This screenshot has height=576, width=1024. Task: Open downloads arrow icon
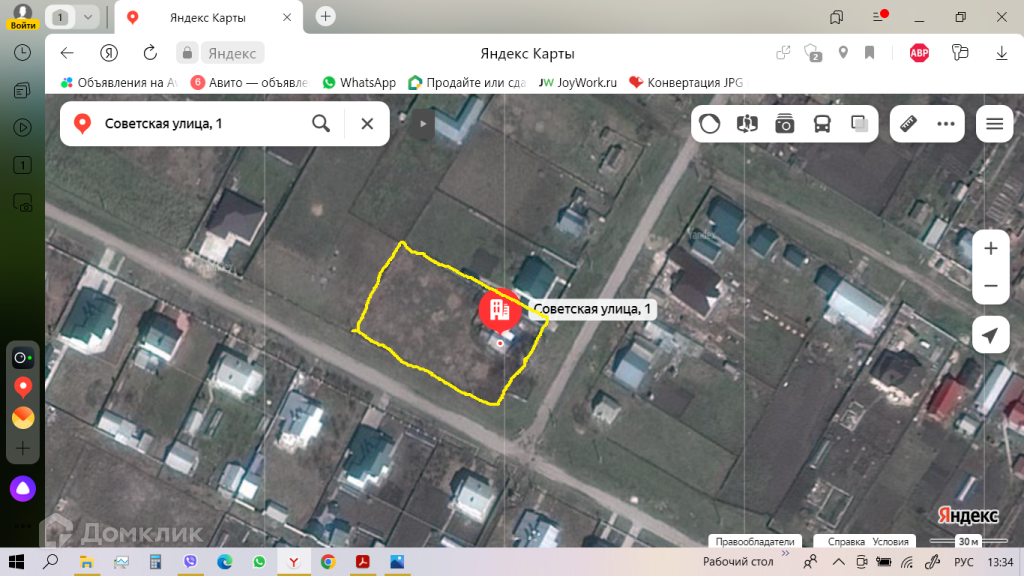point(1001,53)
